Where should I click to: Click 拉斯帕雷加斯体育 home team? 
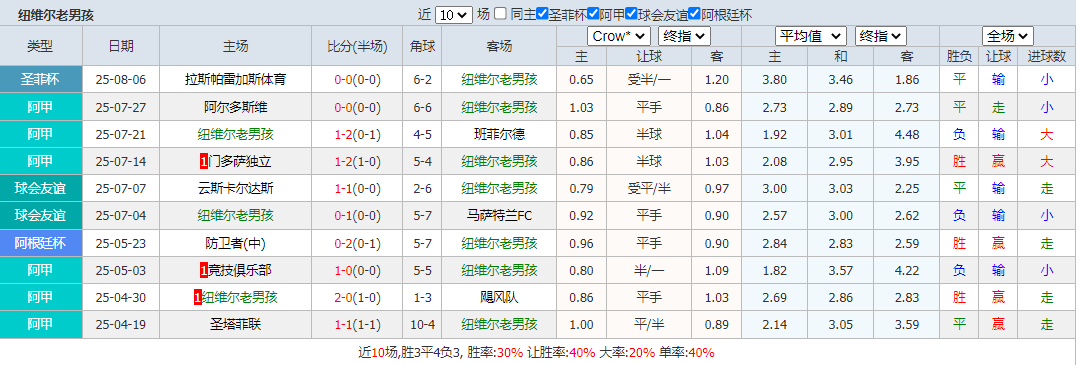235,79
